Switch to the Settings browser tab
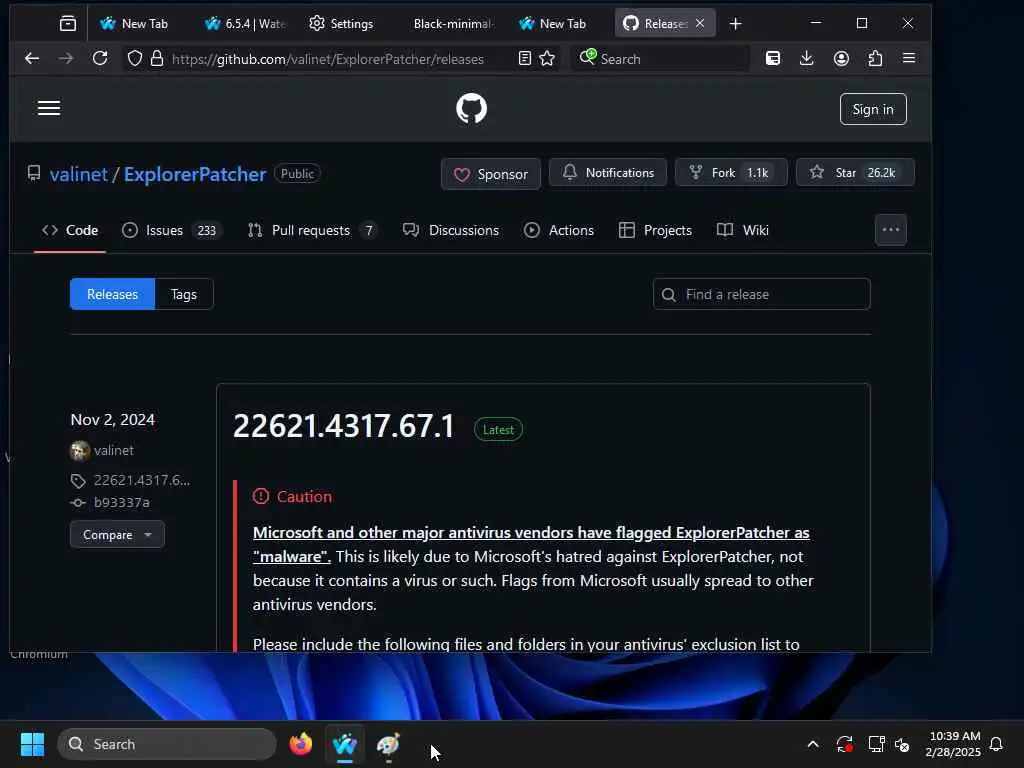Viewport: 1024px width, 768px height. [x=341, y=24]
